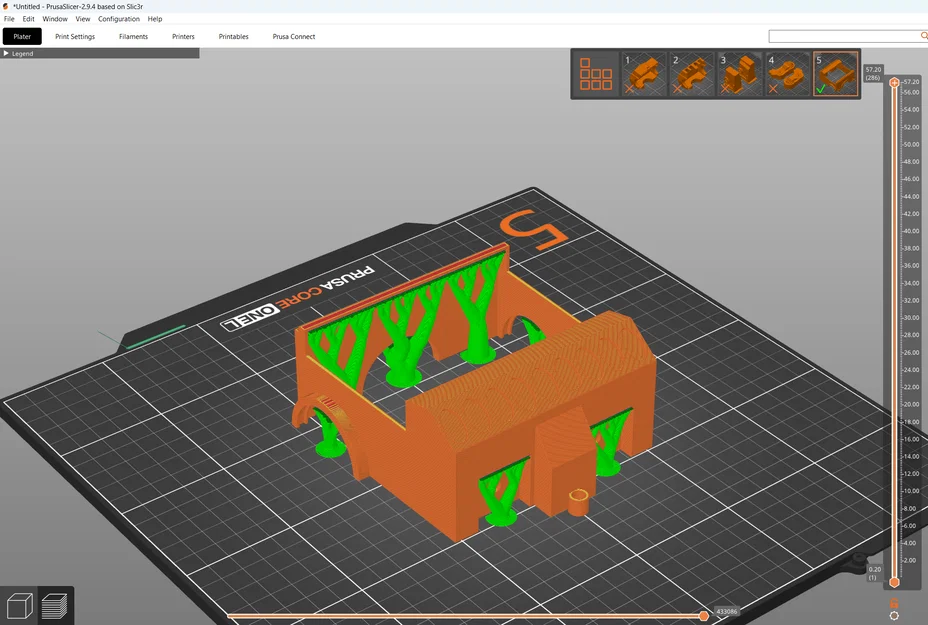The image size is (928, 625).
Task: Open the all-beds grid overview icon
Action: coord(596,73)
